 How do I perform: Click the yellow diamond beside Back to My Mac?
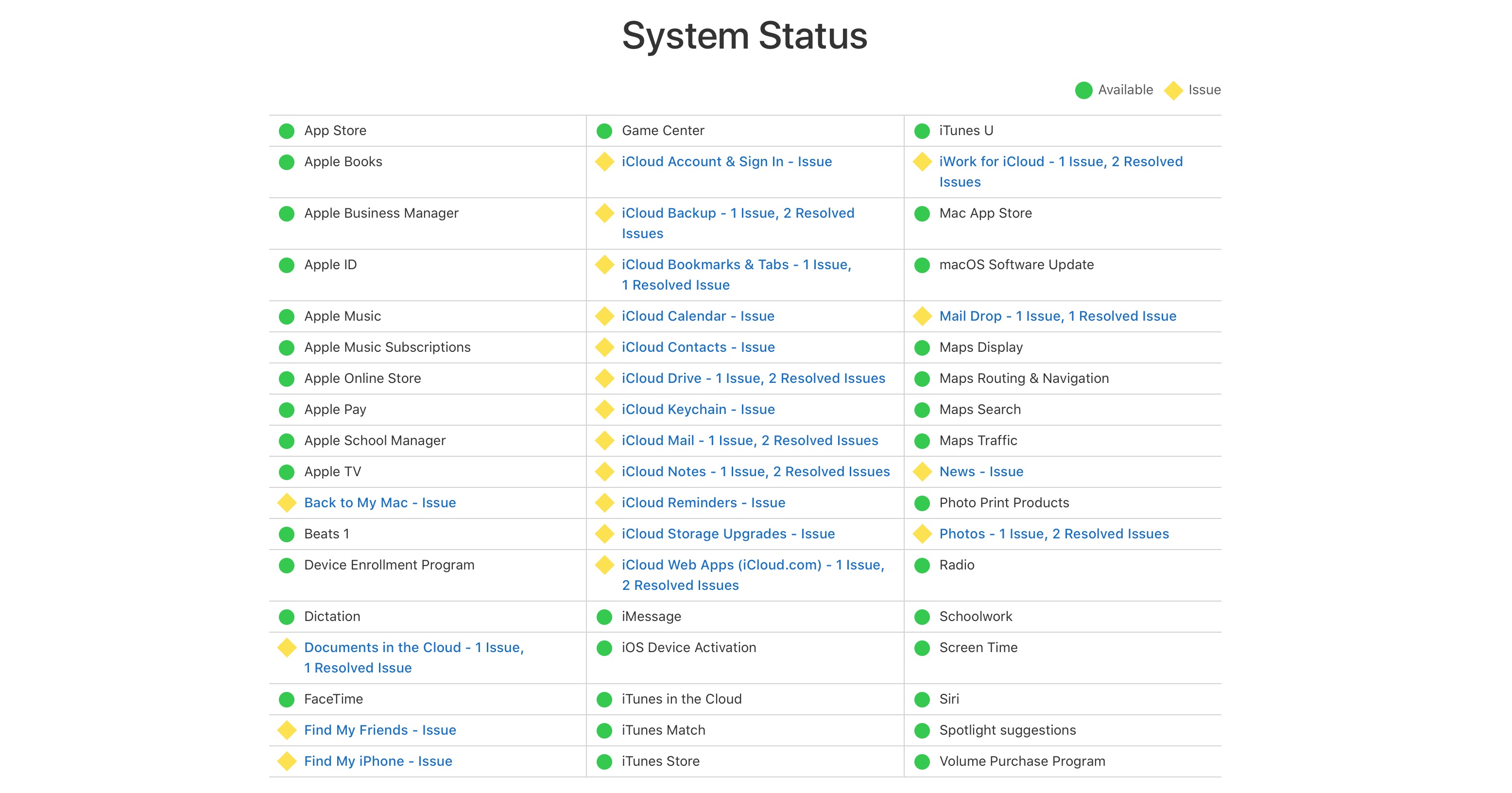pos(287,503)
